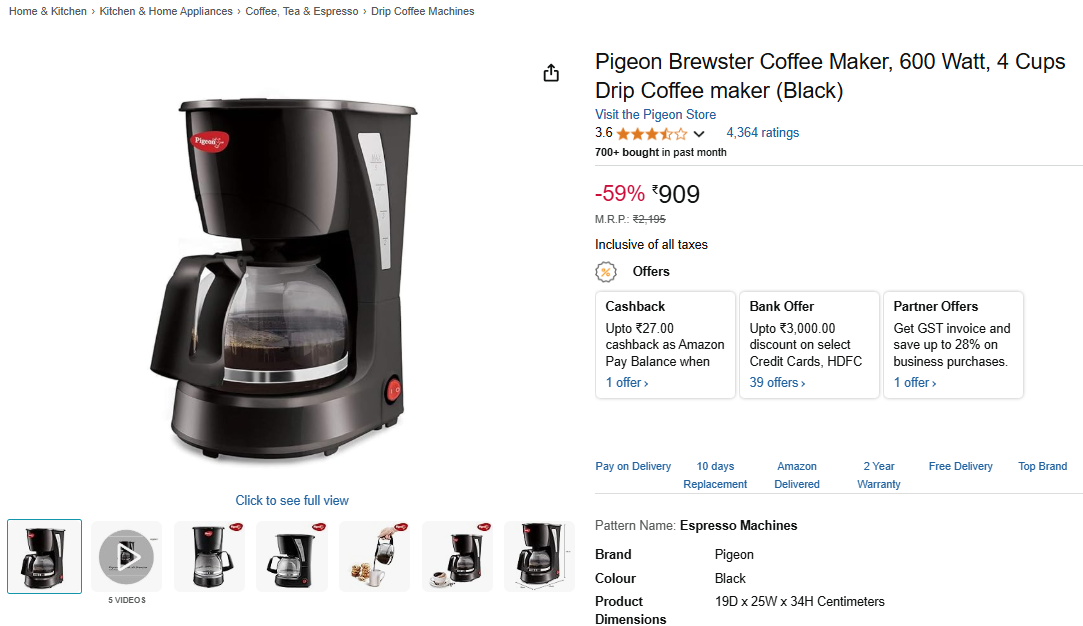The height and width of the screenshot is (626, 1083).
Task: Open 10 days Replacement details
Action: [715, 475]
